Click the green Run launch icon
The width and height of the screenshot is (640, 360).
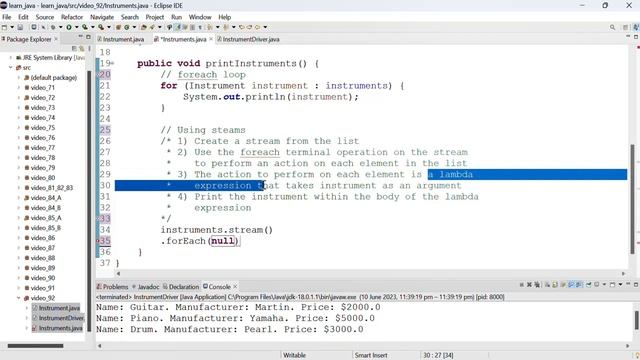(x=69, y=27)
